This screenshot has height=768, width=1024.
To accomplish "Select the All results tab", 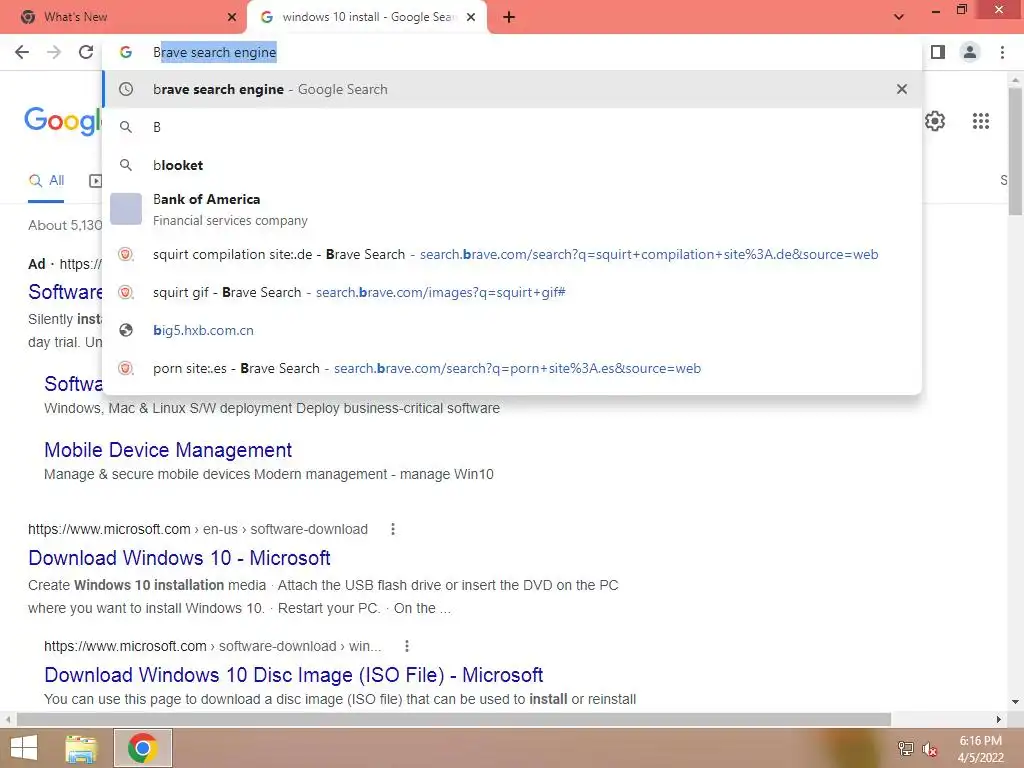I will [x=46, y=181].
